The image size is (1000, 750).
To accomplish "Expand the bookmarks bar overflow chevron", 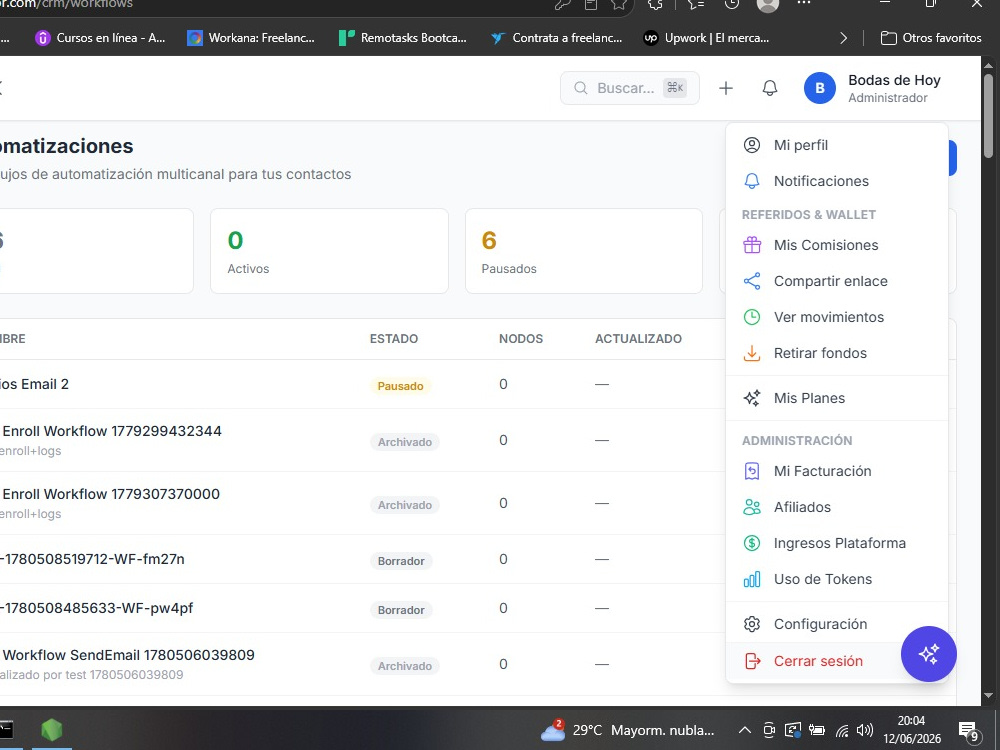I will click(844, 38).
